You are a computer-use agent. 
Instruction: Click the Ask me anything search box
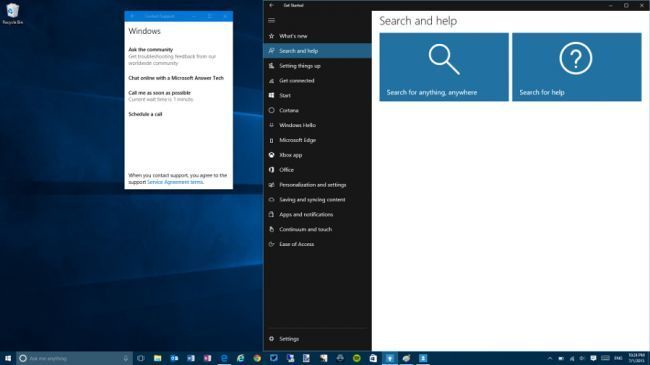click(75, 358)
